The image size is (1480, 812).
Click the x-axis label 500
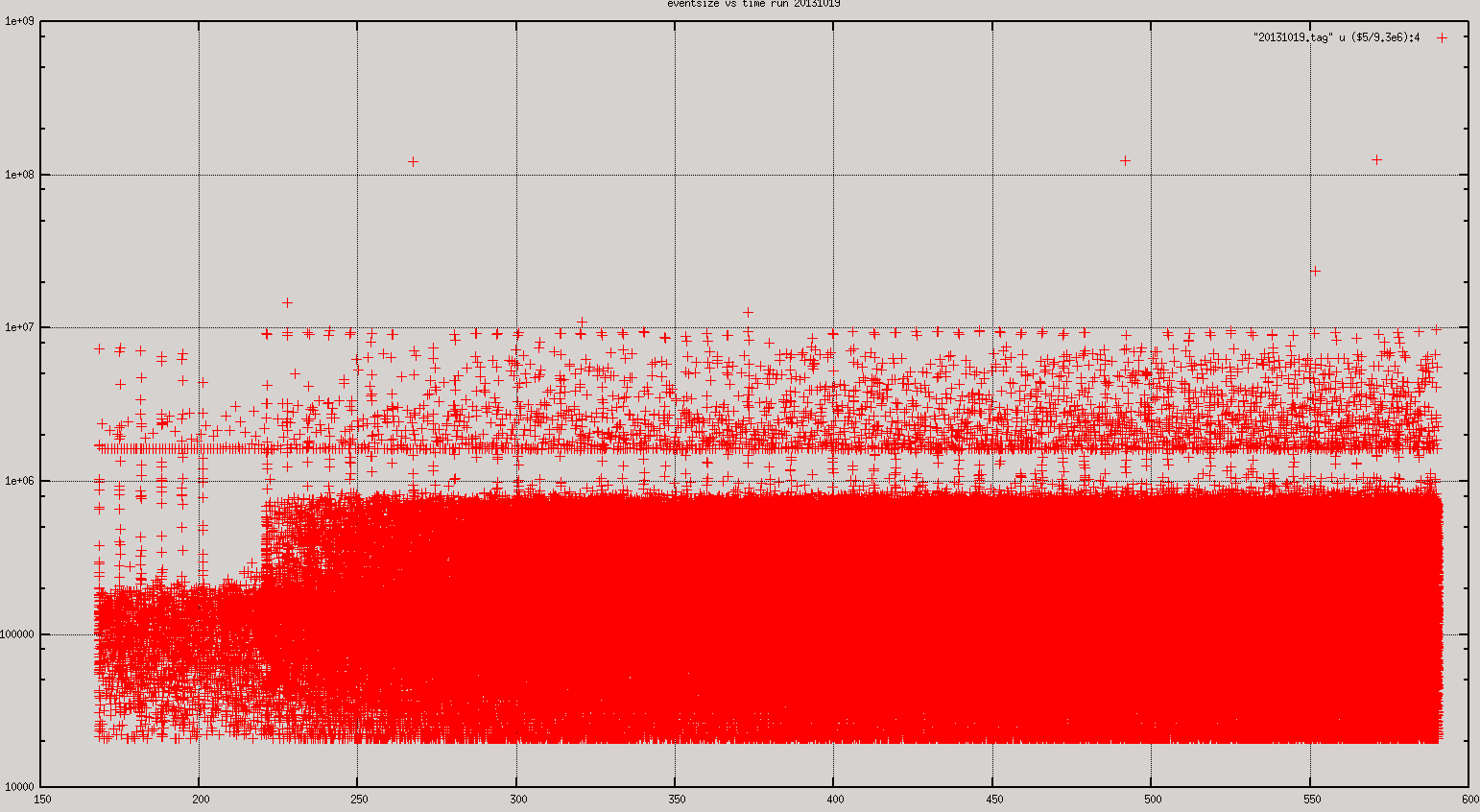coord(1152,799)
